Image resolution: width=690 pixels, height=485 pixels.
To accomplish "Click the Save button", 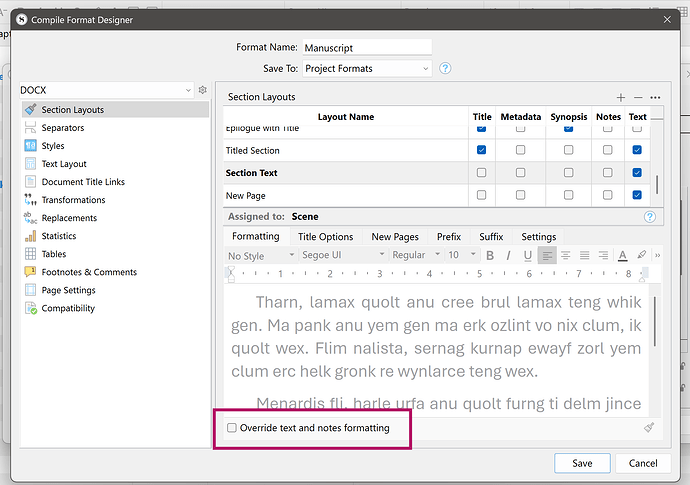I will point(582,463).
